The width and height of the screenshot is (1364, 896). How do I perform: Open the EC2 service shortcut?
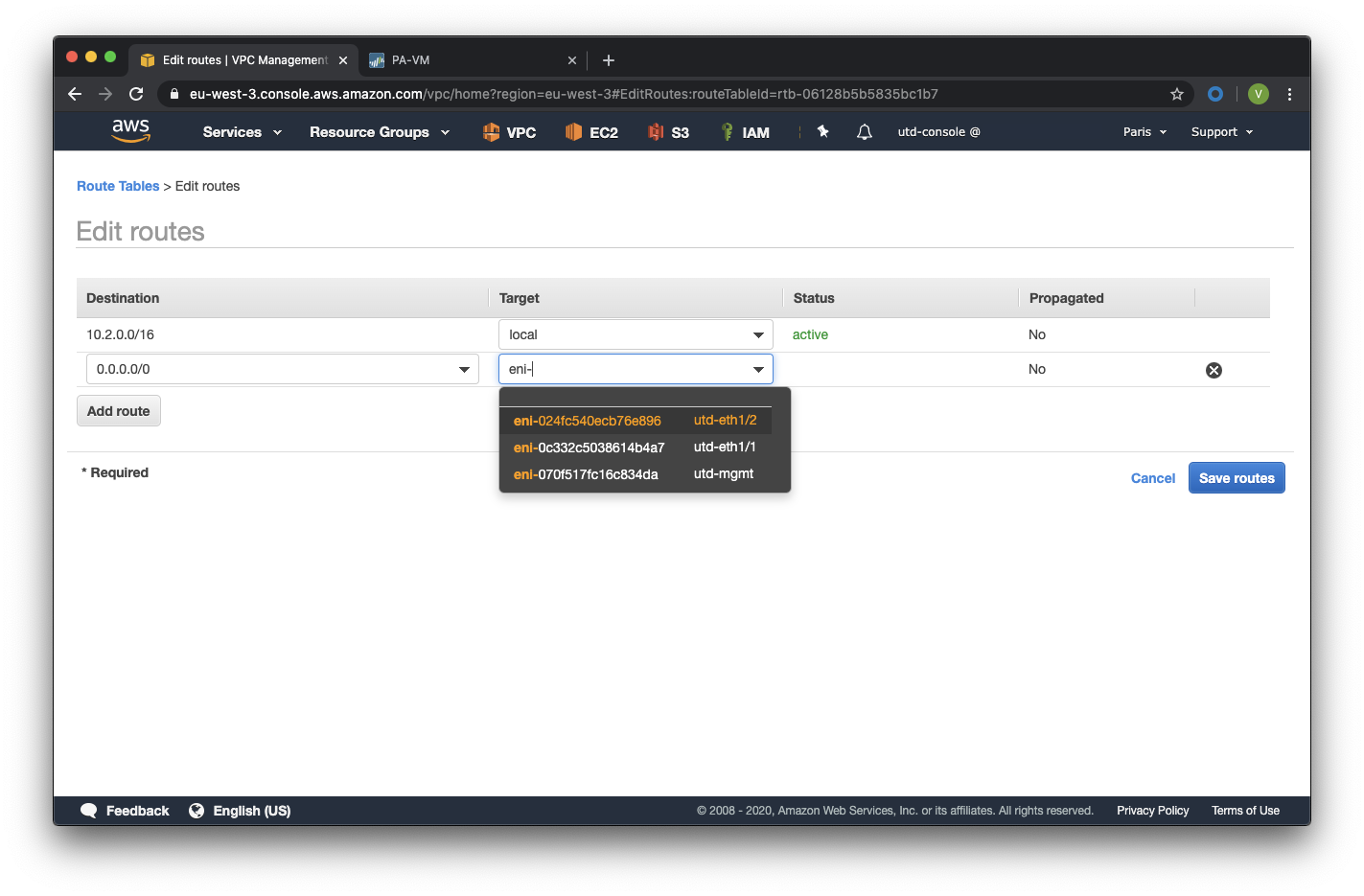[591, 132]
